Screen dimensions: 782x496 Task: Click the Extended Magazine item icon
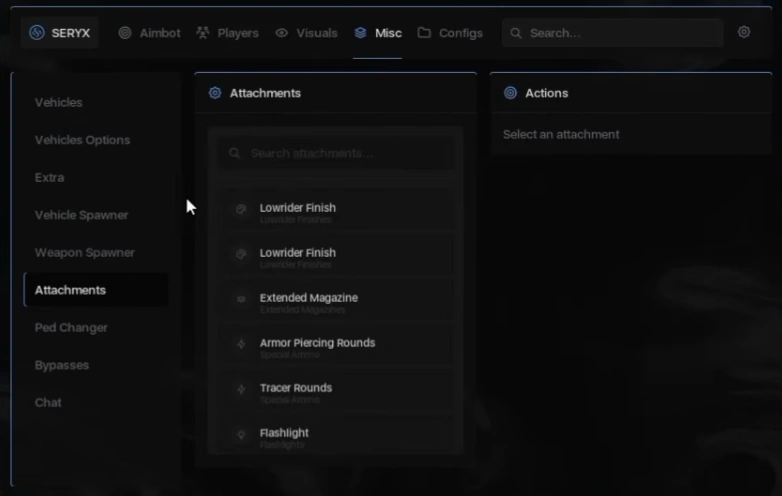(241, 299)
